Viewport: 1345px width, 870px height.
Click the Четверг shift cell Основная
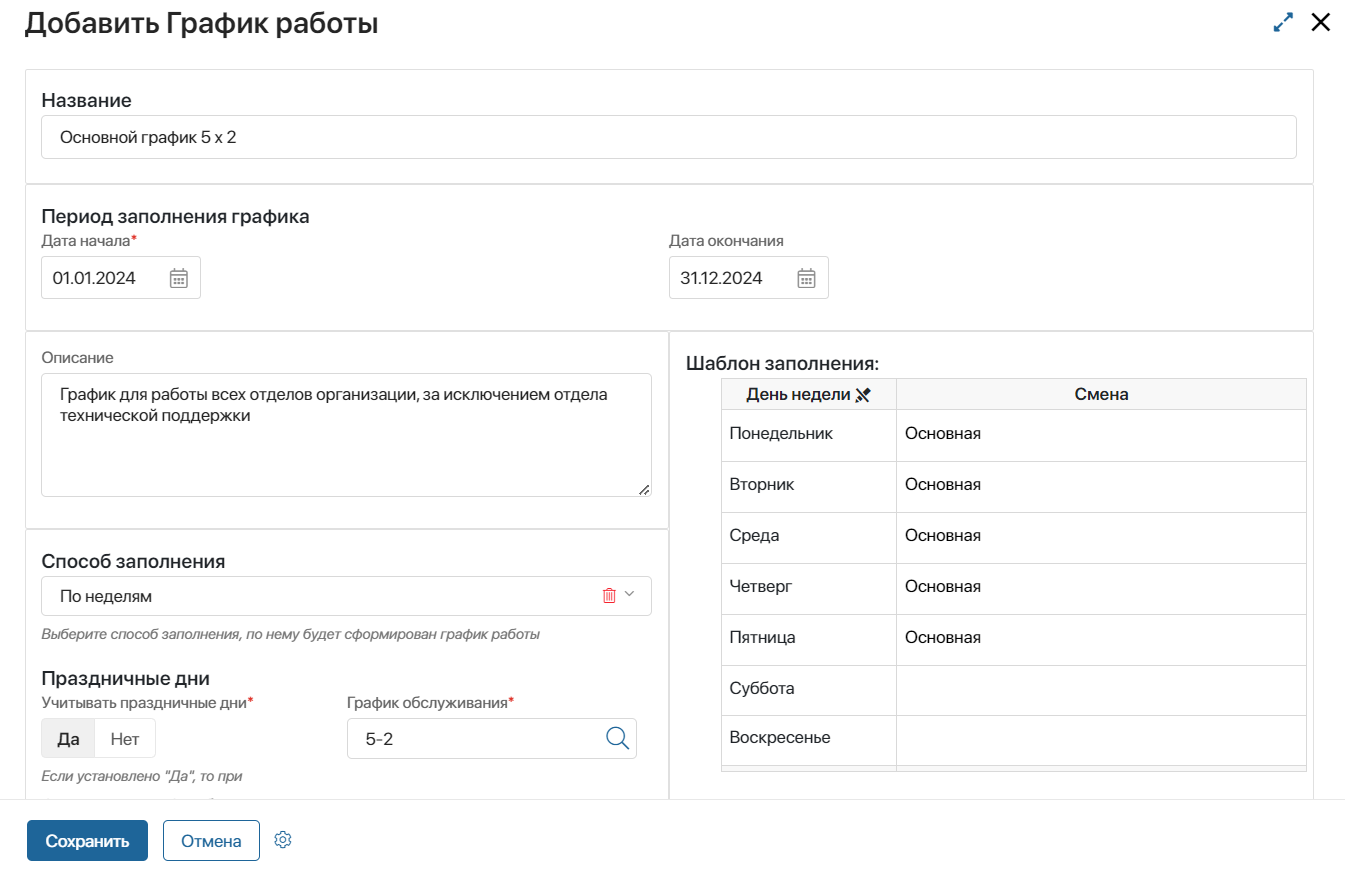pyautogui.click(x=1101, y=587)
